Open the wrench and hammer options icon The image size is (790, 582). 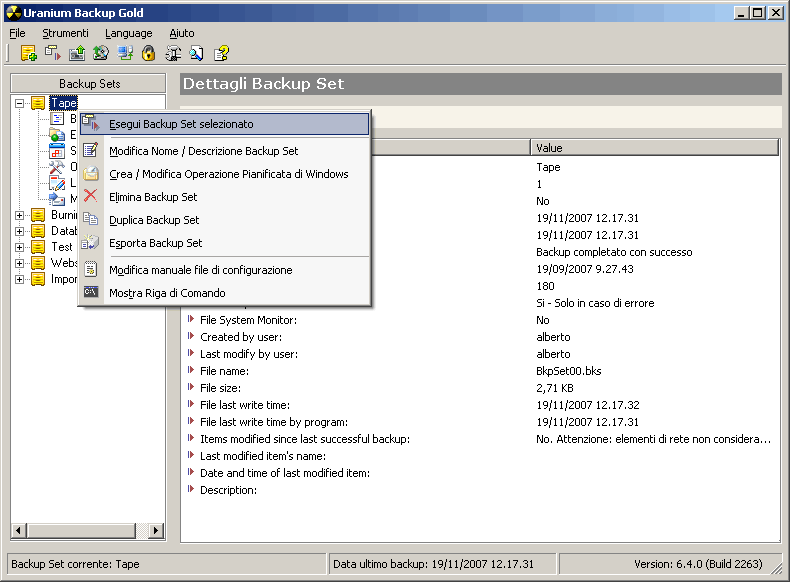173,53
